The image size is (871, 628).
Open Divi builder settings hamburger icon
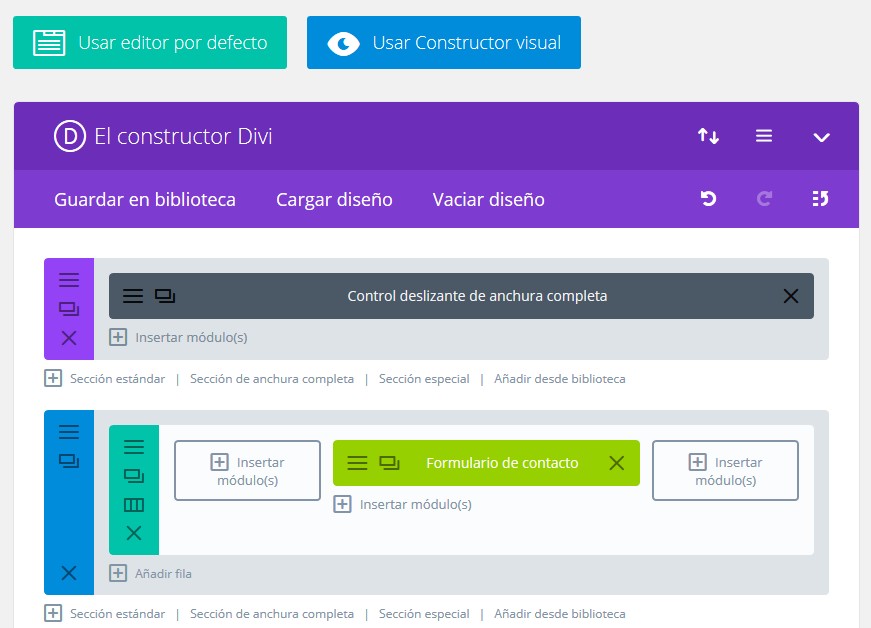tap(764, 136)
